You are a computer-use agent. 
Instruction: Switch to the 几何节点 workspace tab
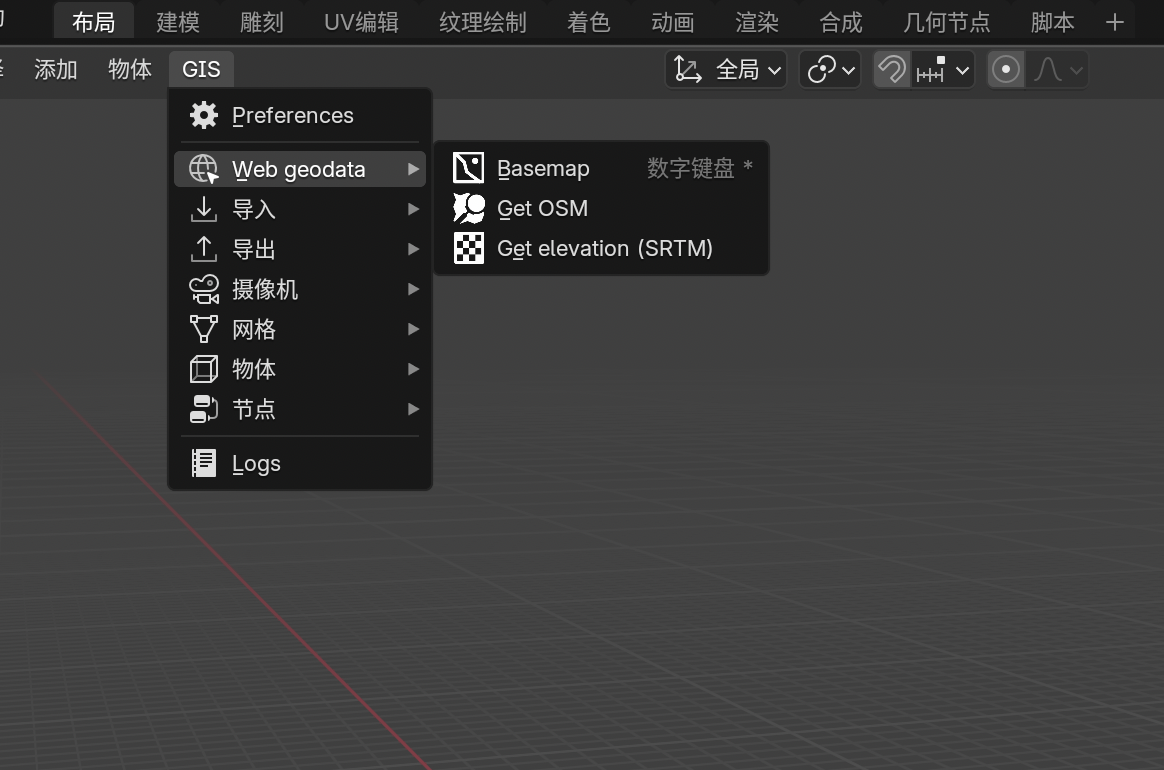tap(946, 22)
